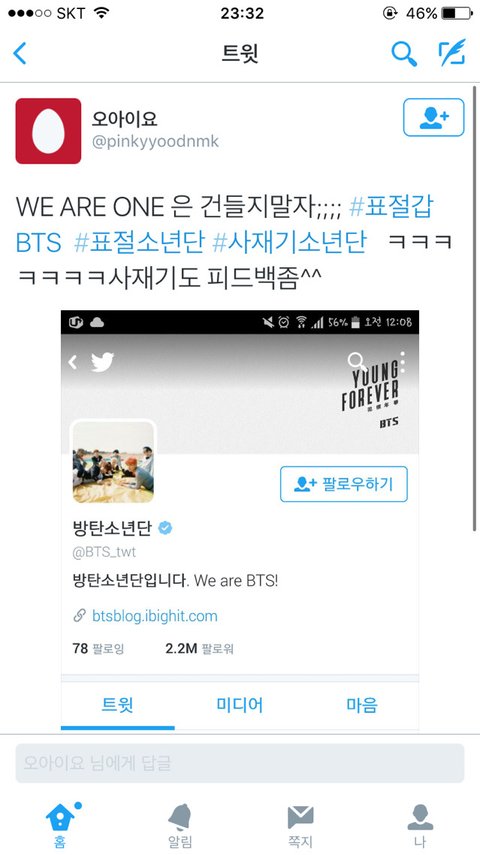Open the #사재기소년단 hashtag link
Viewport: 480px width, 855px height.
[x=289, y=242]
